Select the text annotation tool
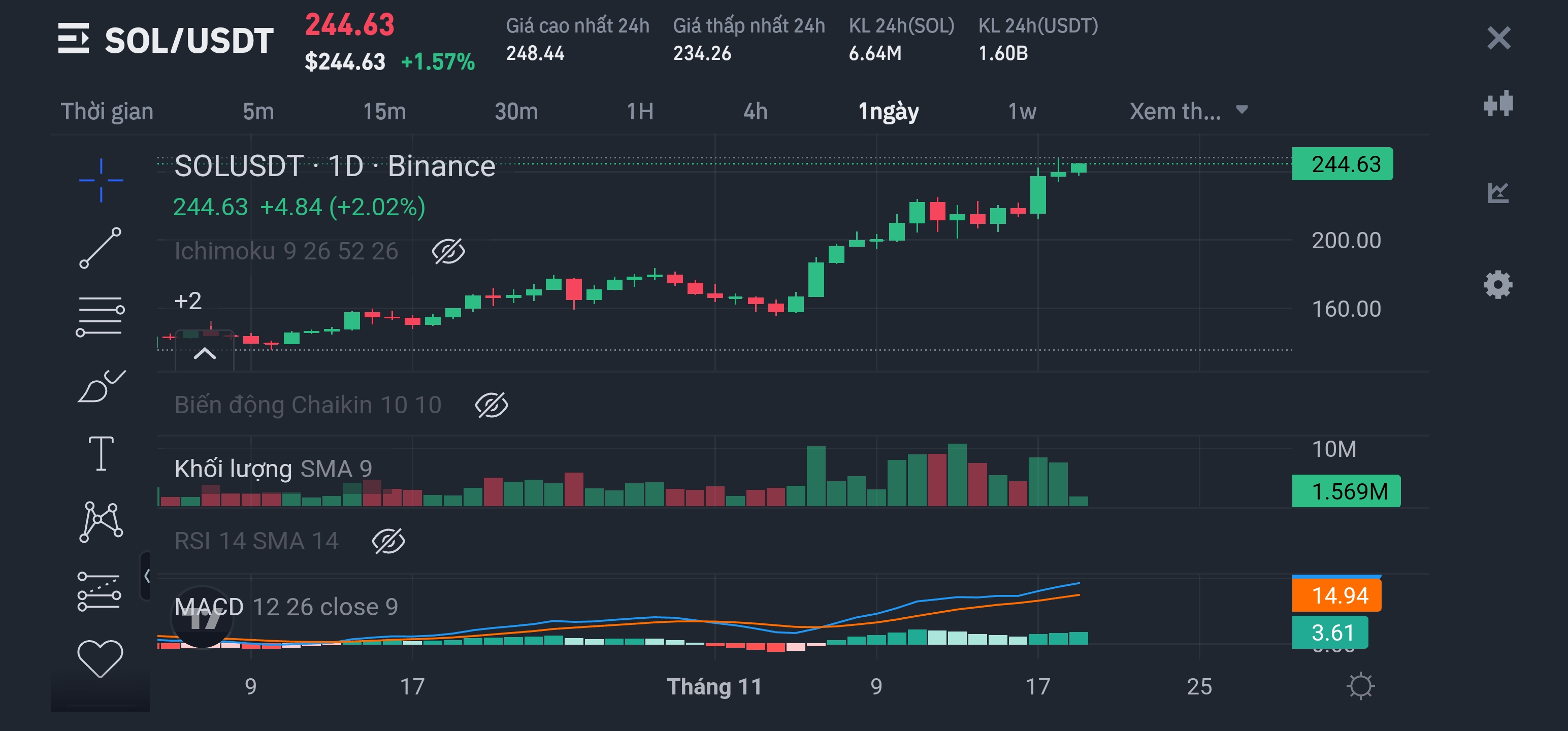 point(101,453)
